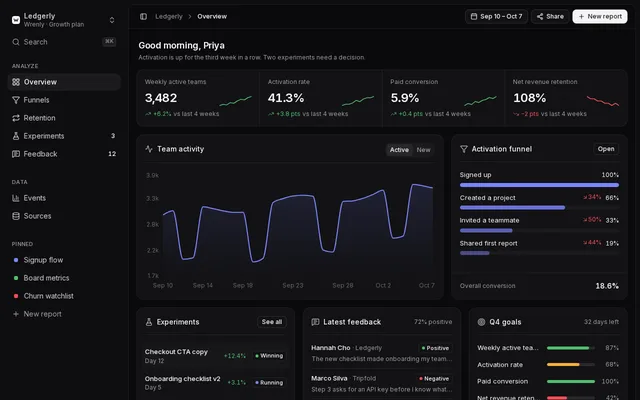Click See all in Experiments card
The height and width of the screenshot is (400, 640).
pos(272,322)
